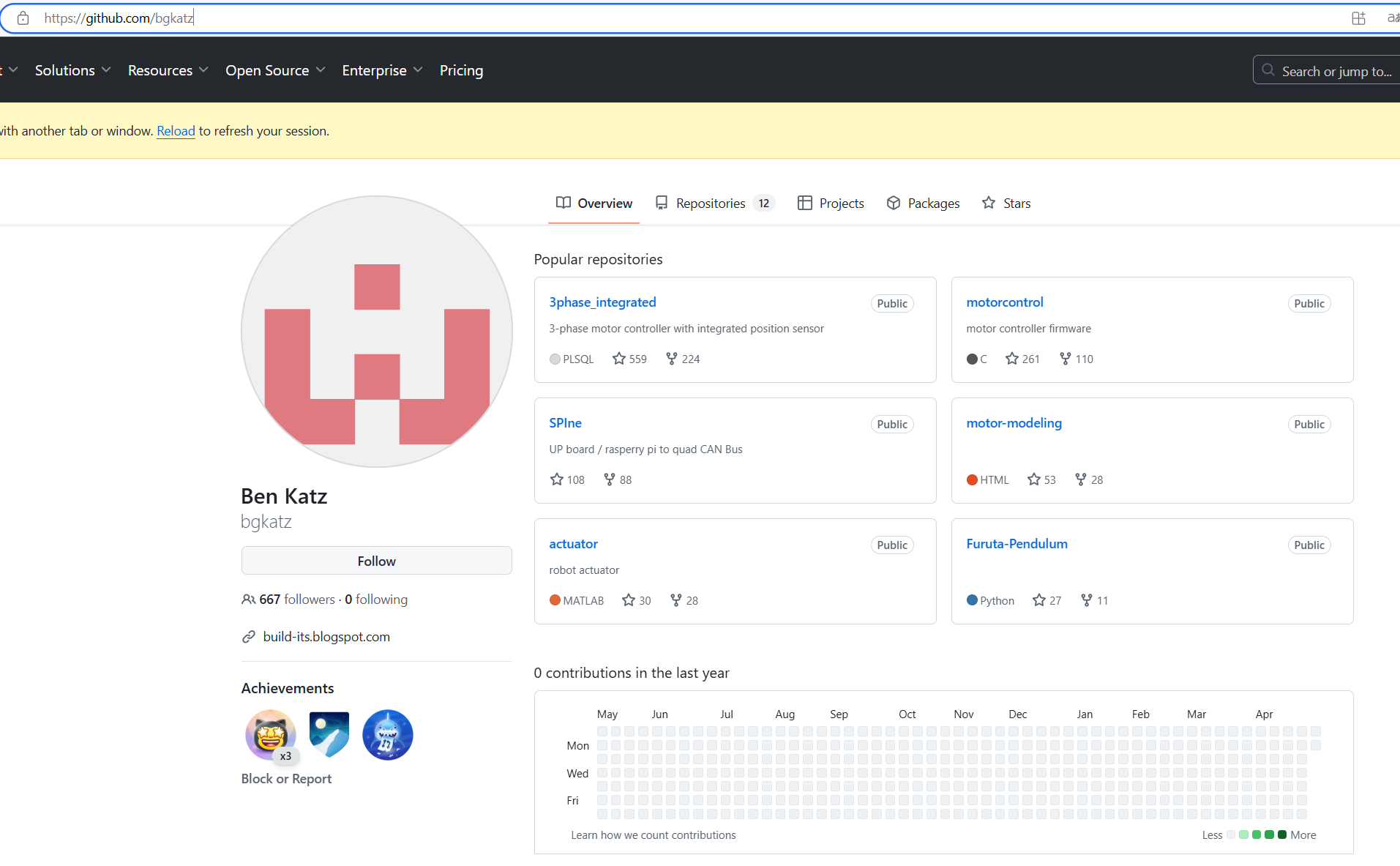Click the Search or jump to field
1400x866 pixels.
click(x=1326, y=70)
